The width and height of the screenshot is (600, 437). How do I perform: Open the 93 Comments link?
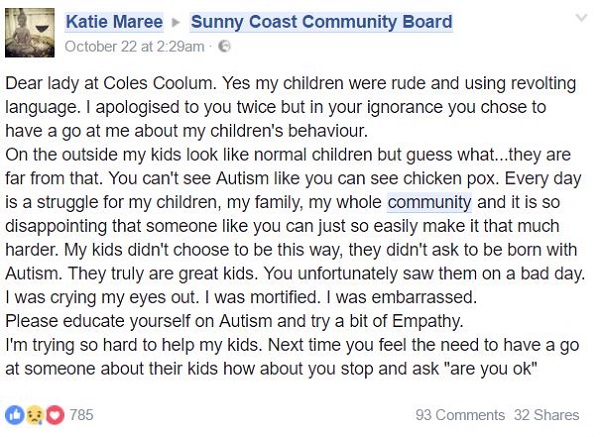point(460,415)
